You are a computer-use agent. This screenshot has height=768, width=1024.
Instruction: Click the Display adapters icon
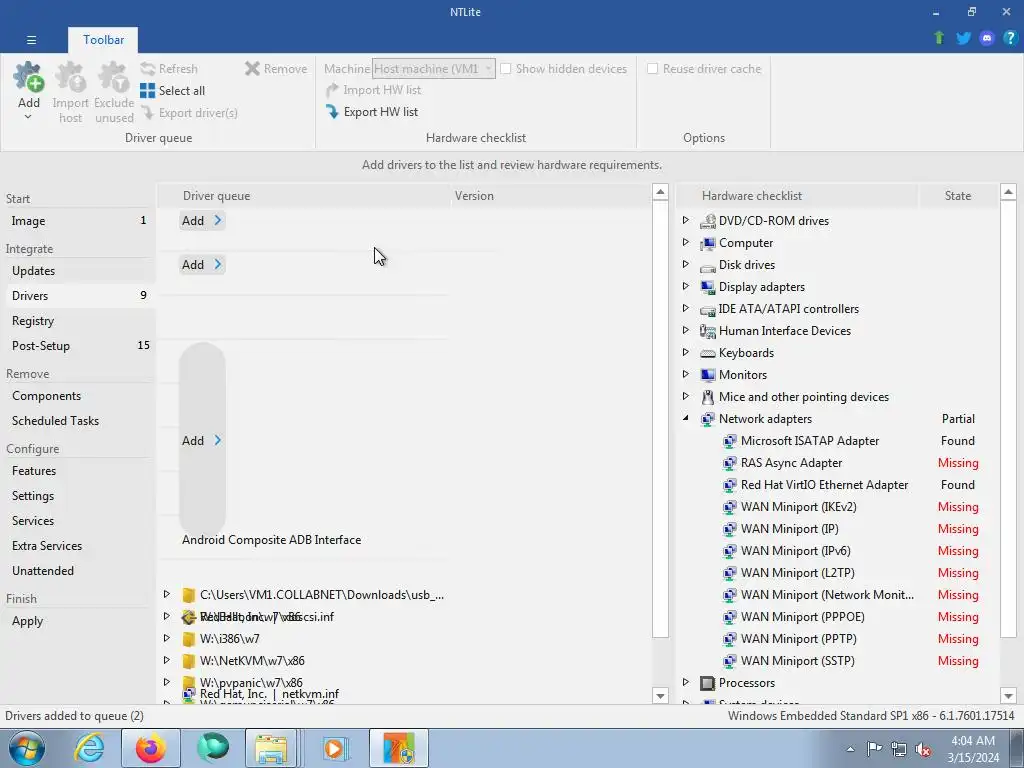point(707,287)
